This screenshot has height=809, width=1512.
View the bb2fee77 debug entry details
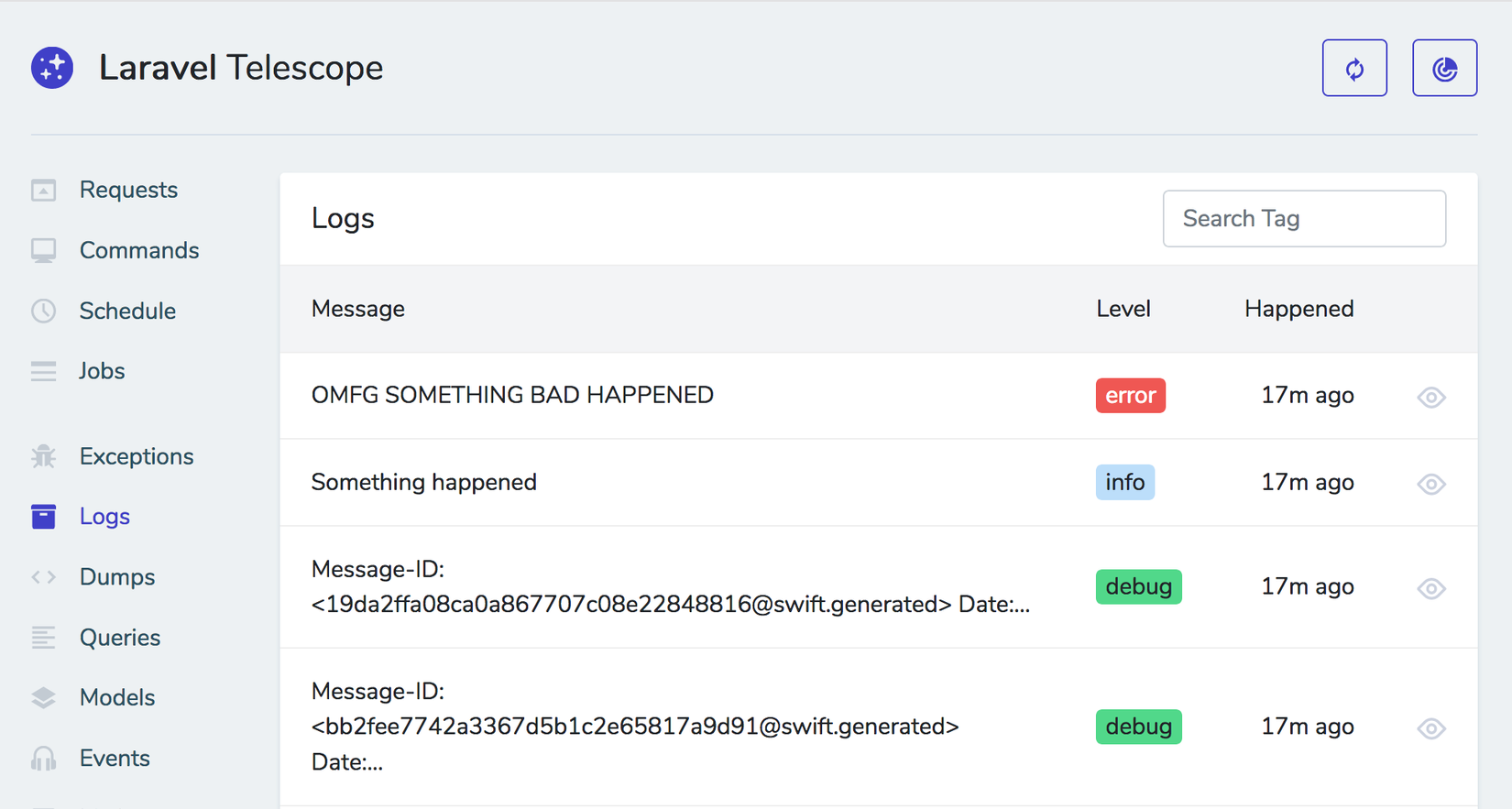click(1430, 728)
